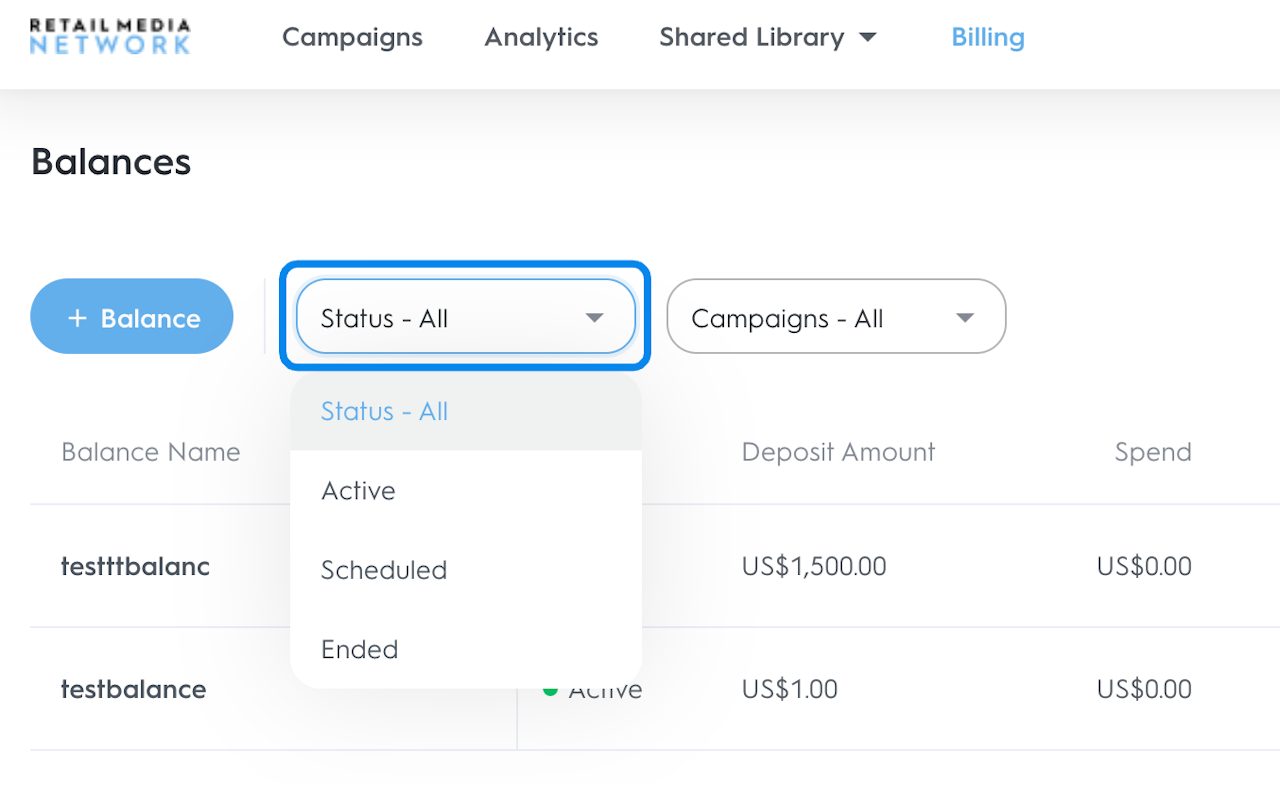Sort by Deposit Amount column header

[x=838, y=452]
